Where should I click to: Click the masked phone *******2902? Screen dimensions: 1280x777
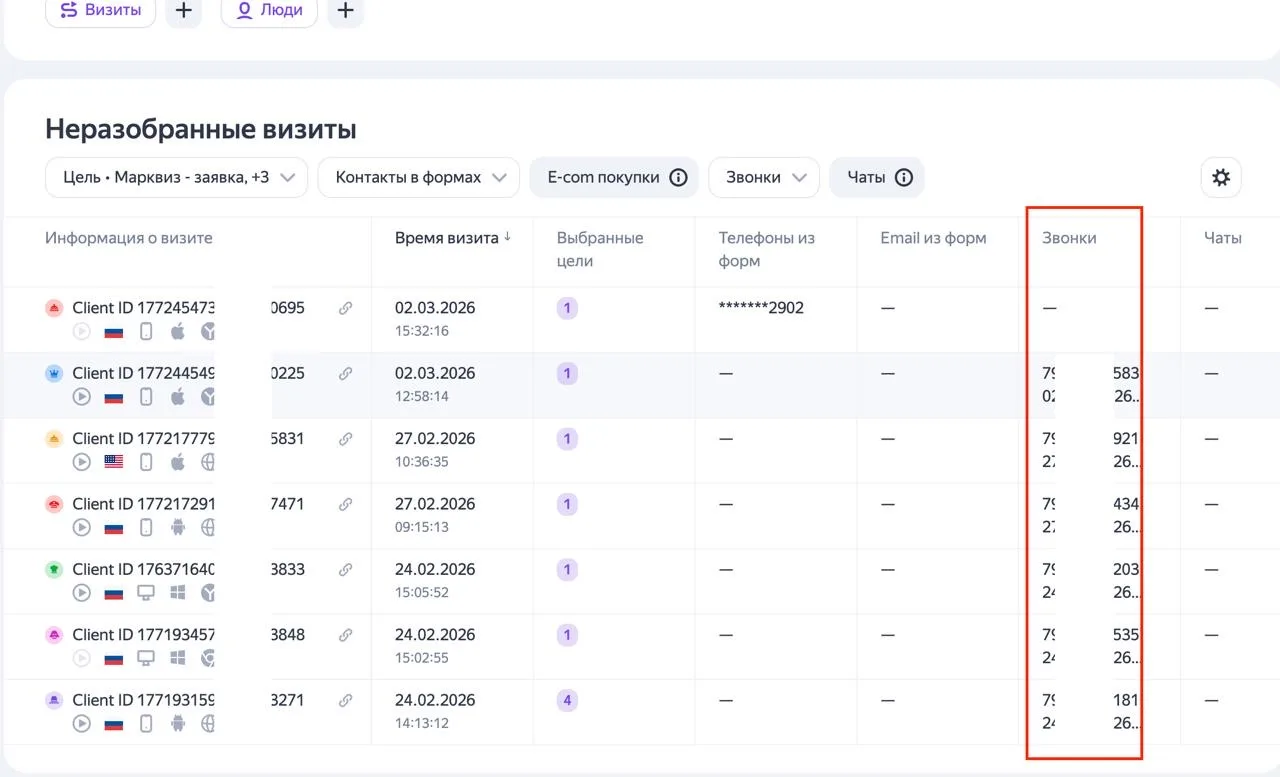pos(761,309)
